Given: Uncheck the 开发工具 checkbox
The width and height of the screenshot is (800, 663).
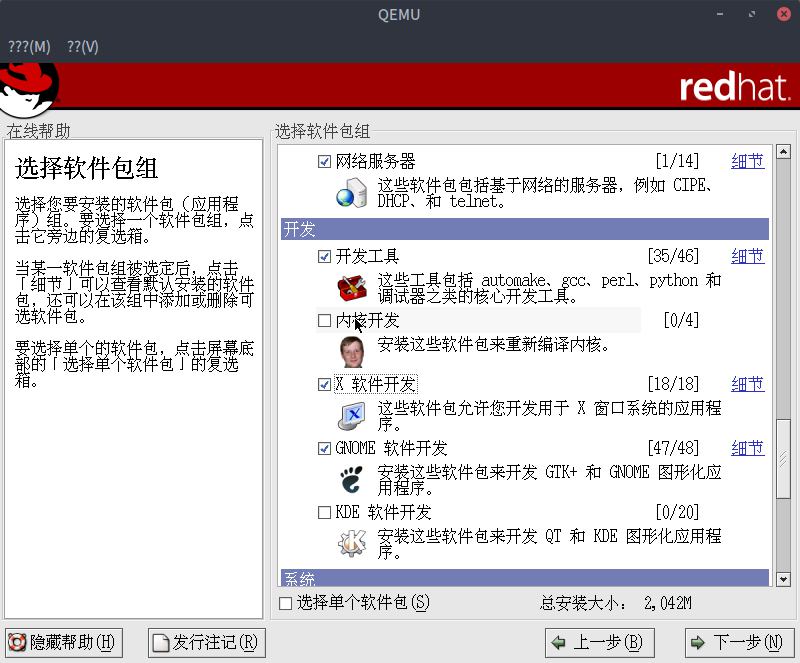Looking at the screenshot, I should click(324, 256).
